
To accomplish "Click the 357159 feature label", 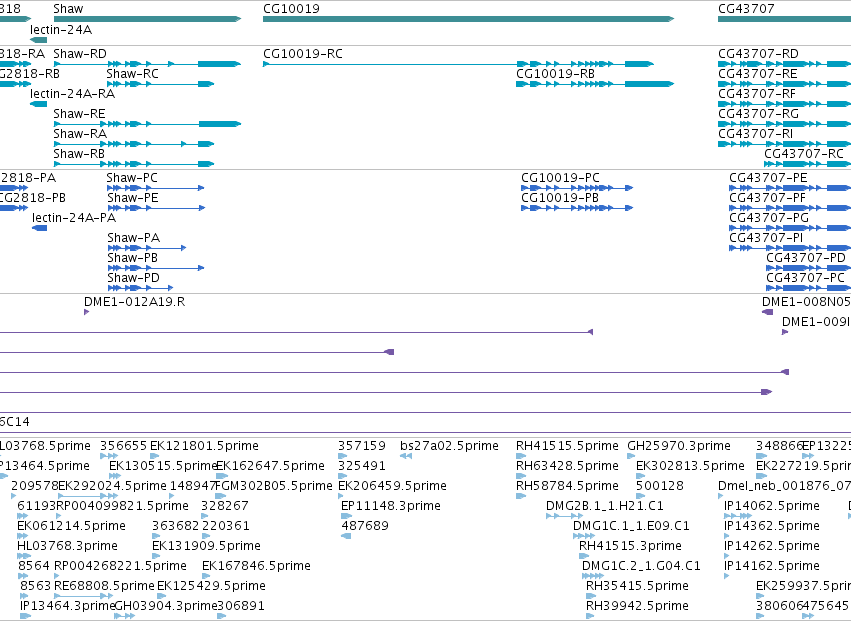I will pos(361,446).
